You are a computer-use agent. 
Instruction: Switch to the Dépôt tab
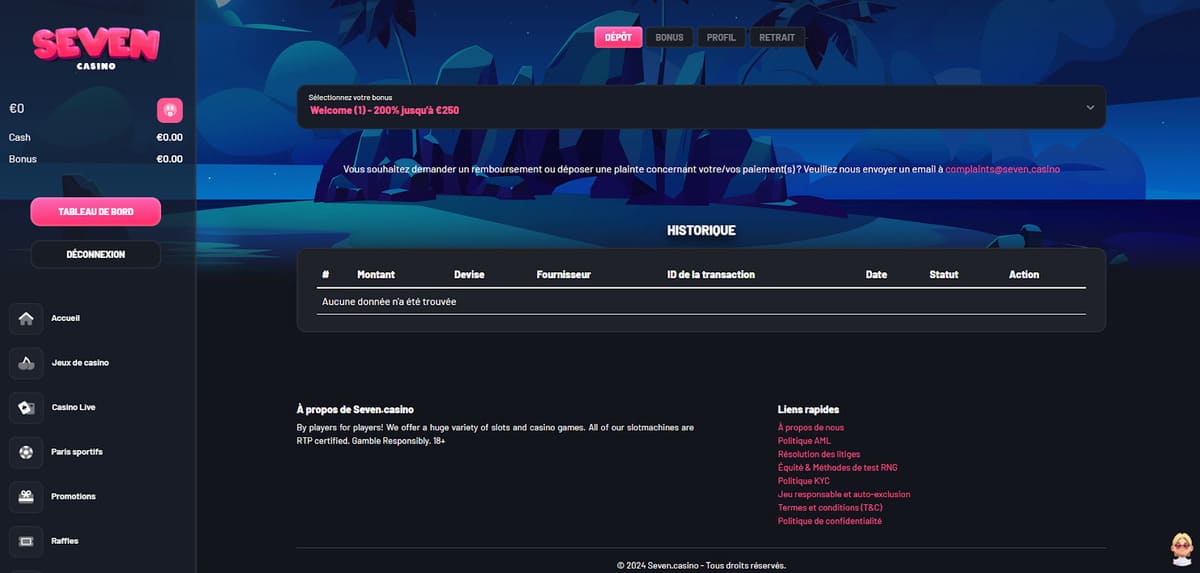618,37
